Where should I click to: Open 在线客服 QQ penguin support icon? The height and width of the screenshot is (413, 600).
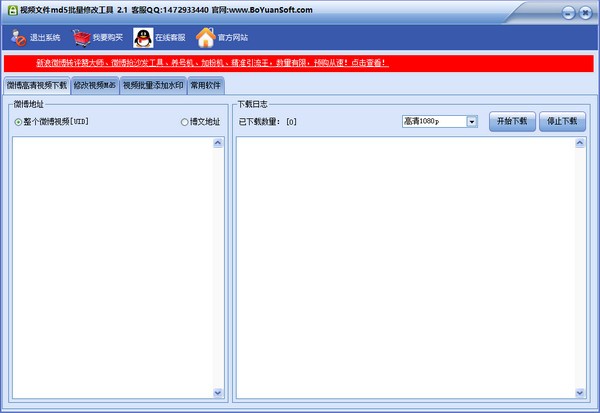(143, 38)
